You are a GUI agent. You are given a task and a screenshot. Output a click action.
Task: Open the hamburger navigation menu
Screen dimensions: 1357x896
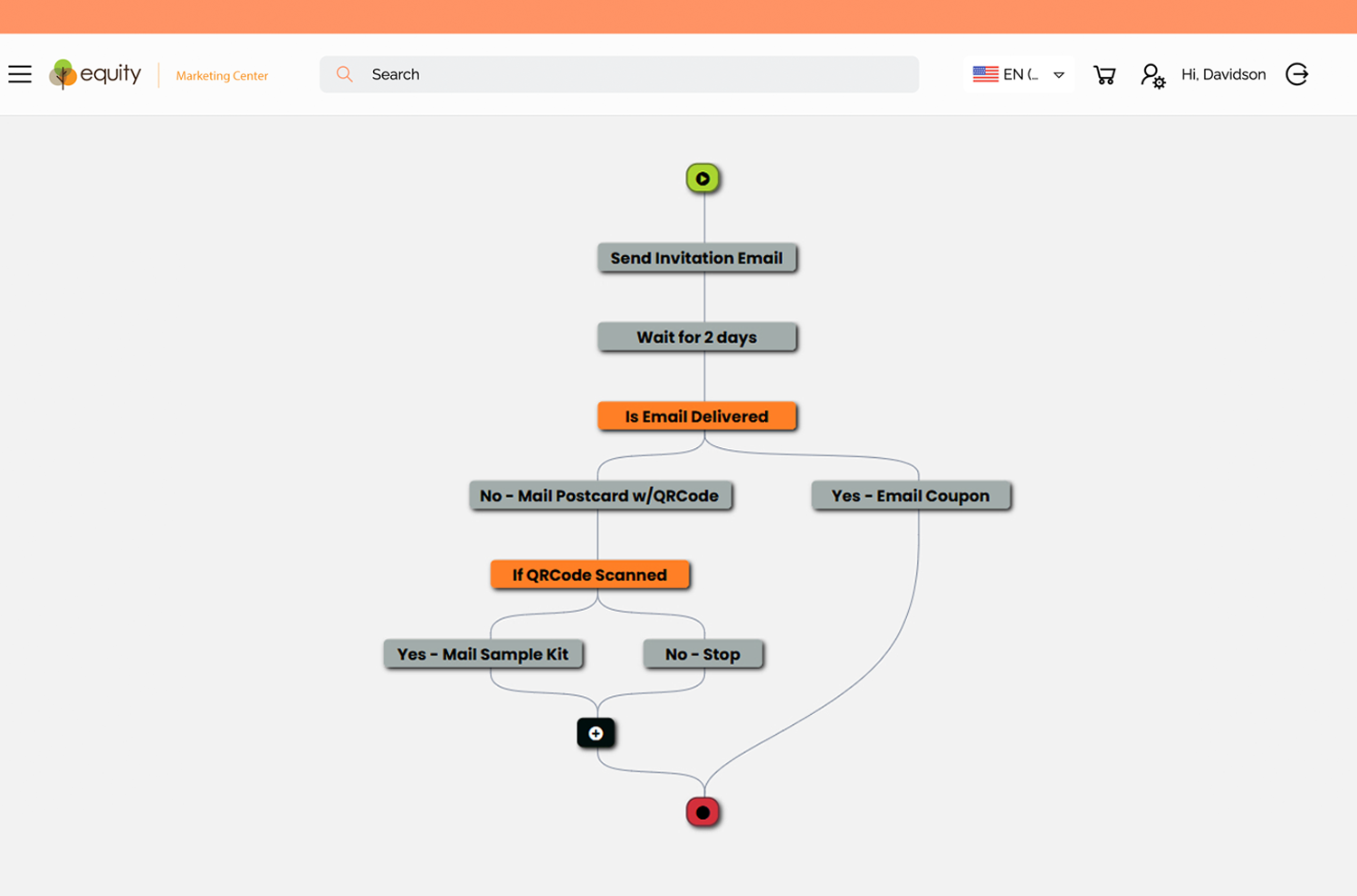coord(20,74)
